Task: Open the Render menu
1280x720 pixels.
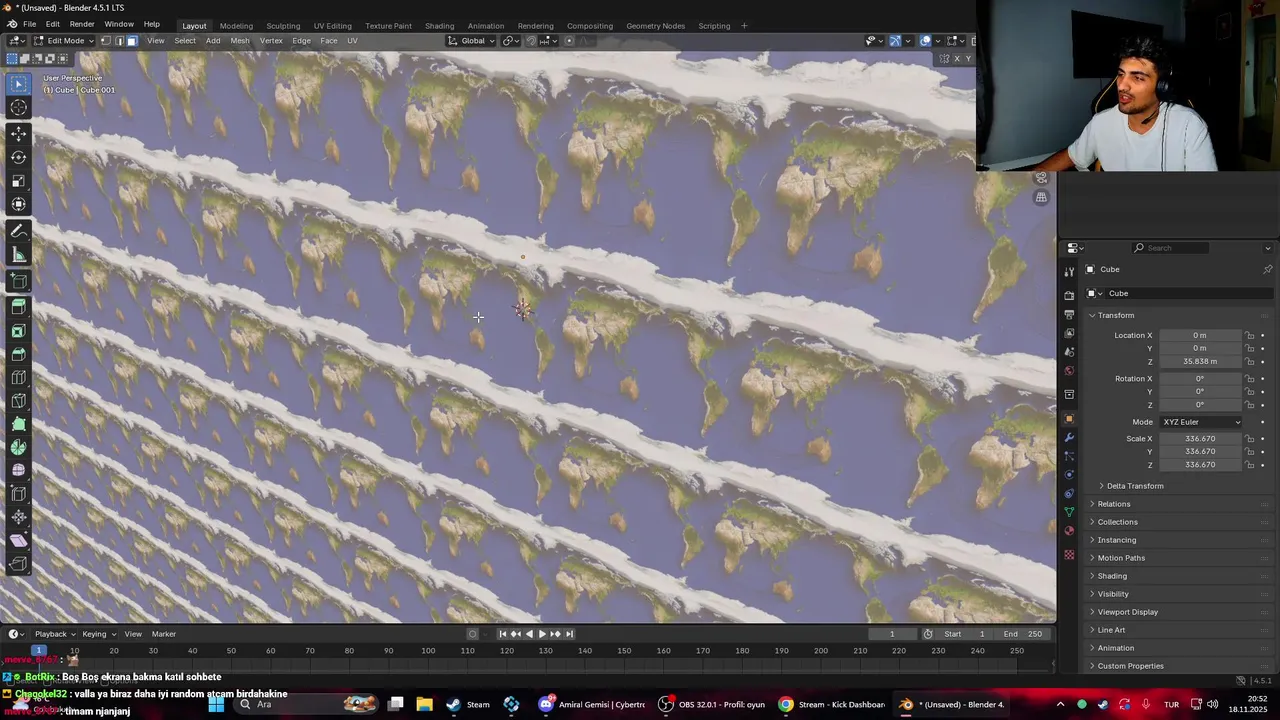Action: click(x=82, y=25)
